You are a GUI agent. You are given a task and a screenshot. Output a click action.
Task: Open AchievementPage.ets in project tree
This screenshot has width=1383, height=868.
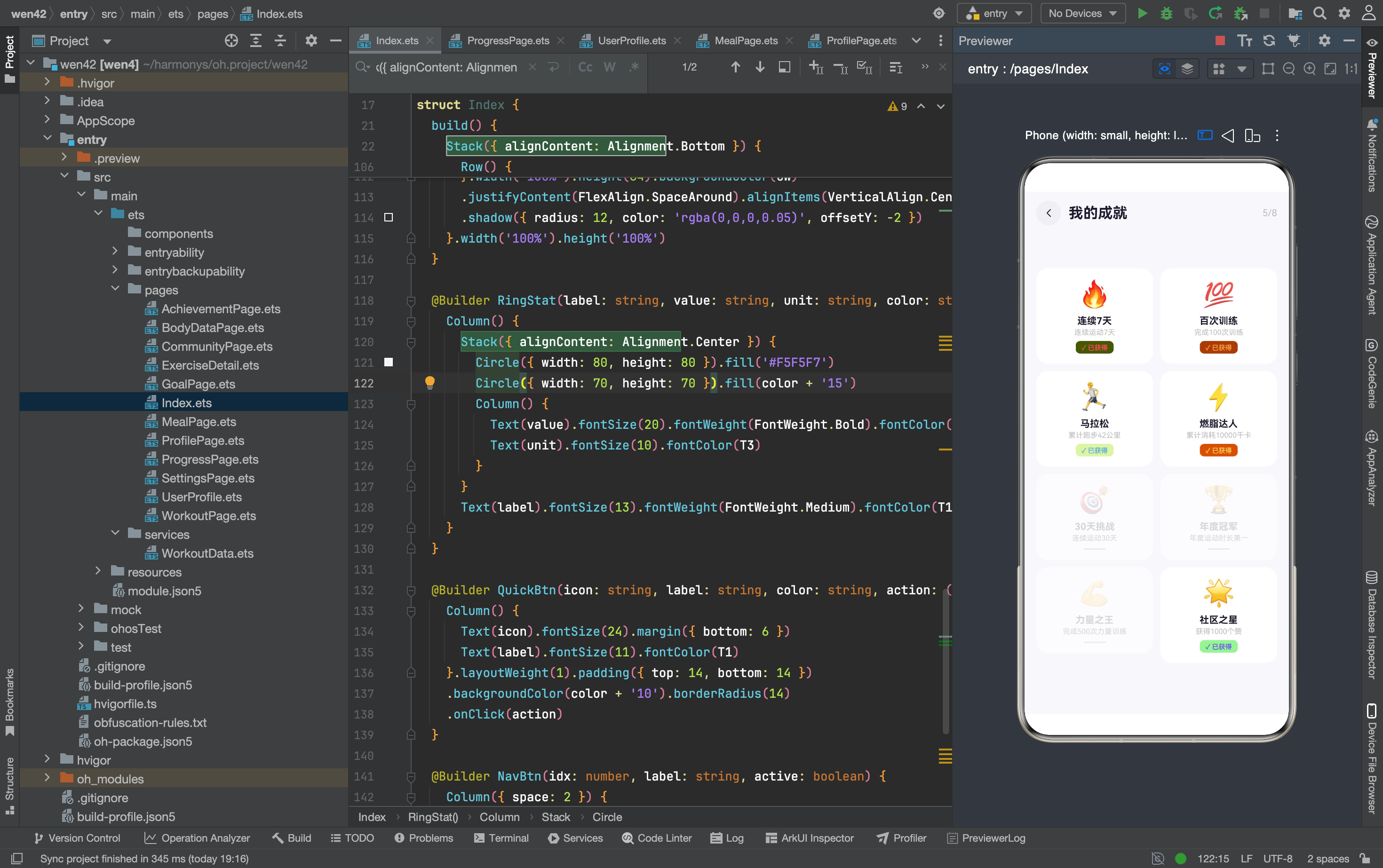221,308
